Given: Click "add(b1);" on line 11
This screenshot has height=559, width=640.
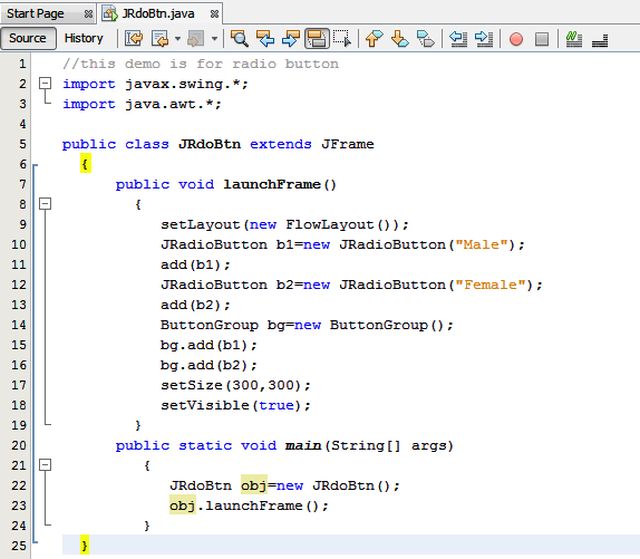Looking at the screenshot, I should point(196,265).
